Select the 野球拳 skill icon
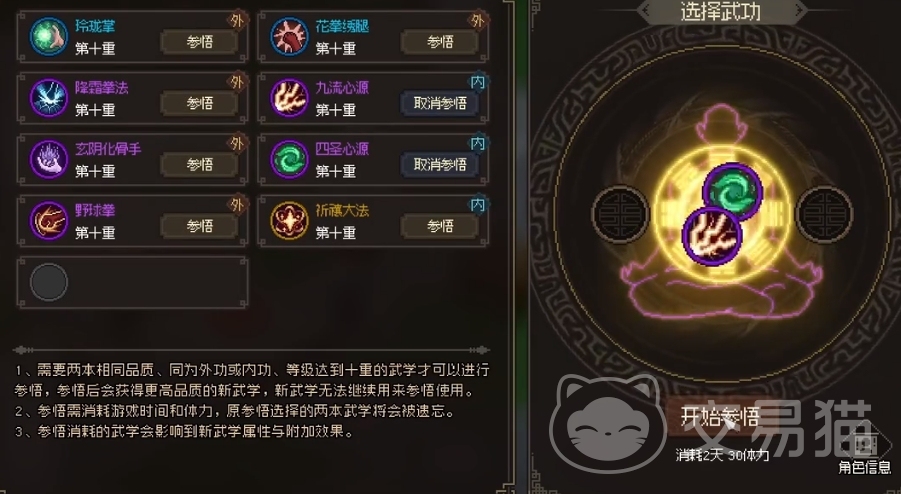 (49, 221)
